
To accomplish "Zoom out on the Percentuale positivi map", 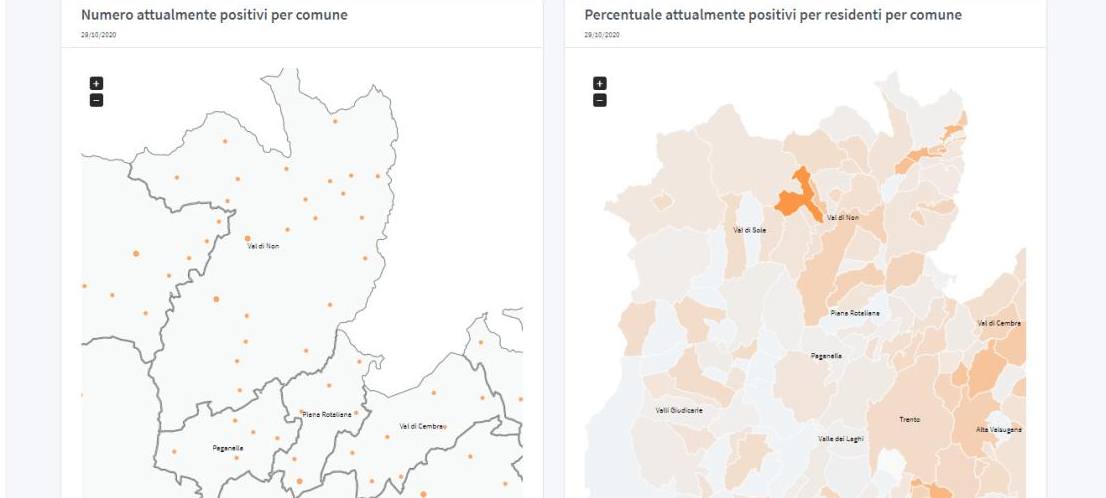I will [600, 100].
